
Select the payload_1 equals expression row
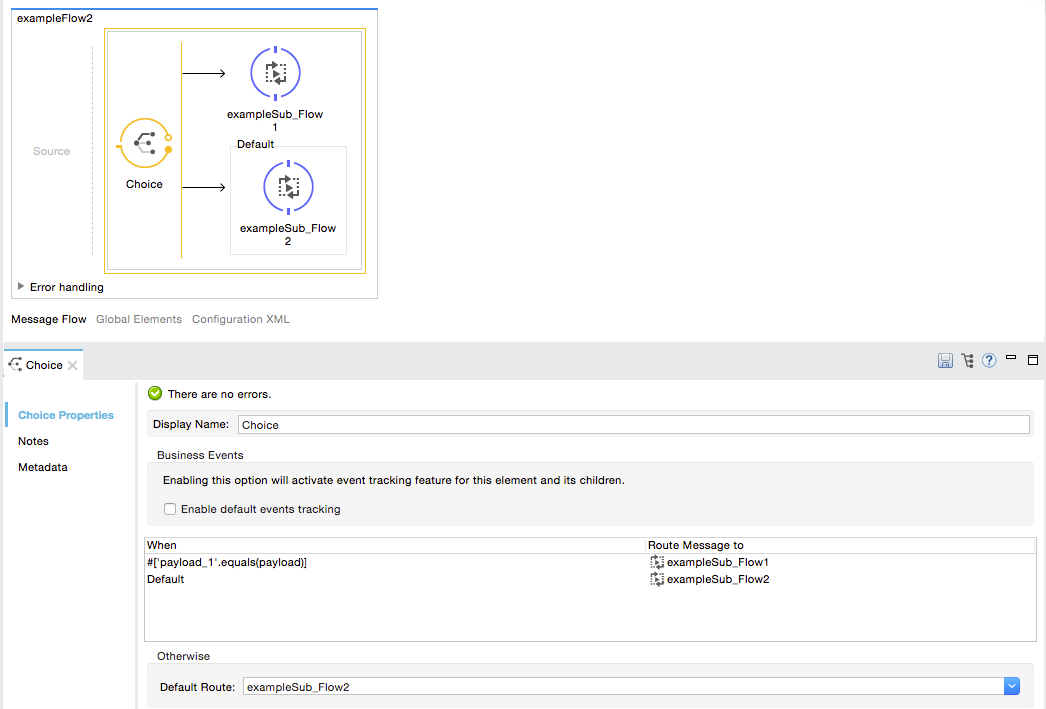pos(227,563)
